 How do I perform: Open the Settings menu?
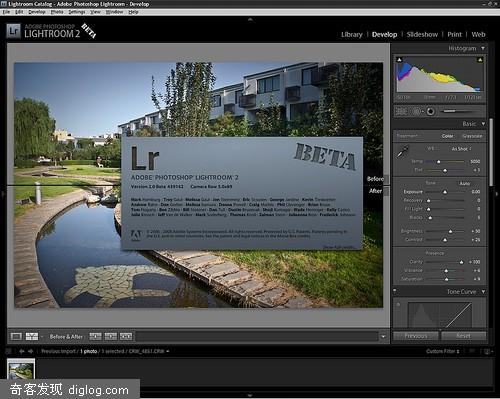click(x=77, y=12)
